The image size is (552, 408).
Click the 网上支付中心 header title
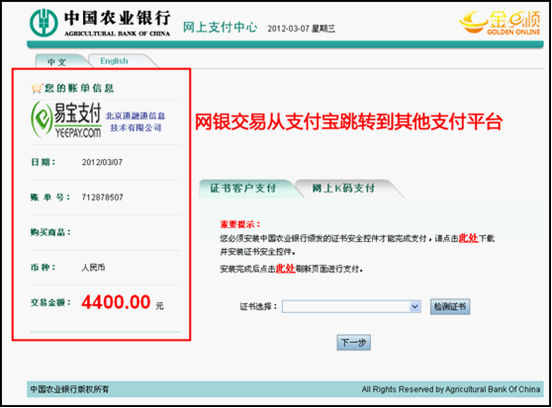tap(220, 27)
